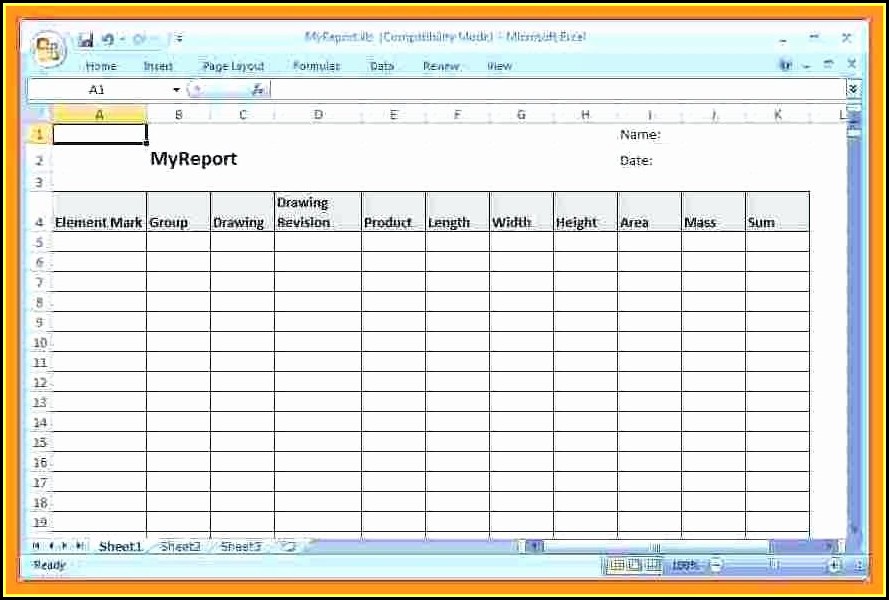Click the Save icon in Quick Access Toolbar

coord(86,40)
